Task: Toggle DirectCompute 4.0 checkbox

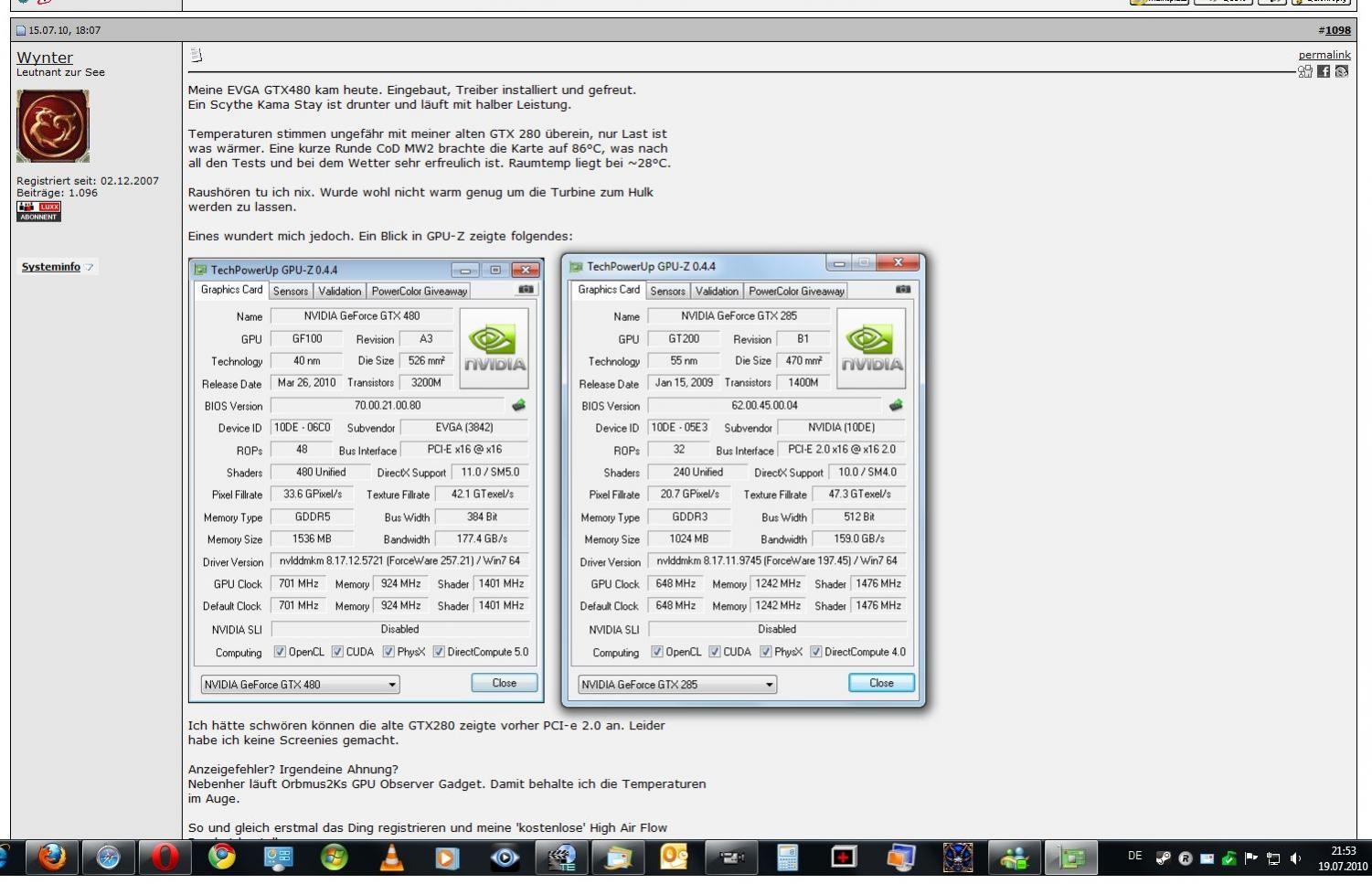Action: (816, 652)
